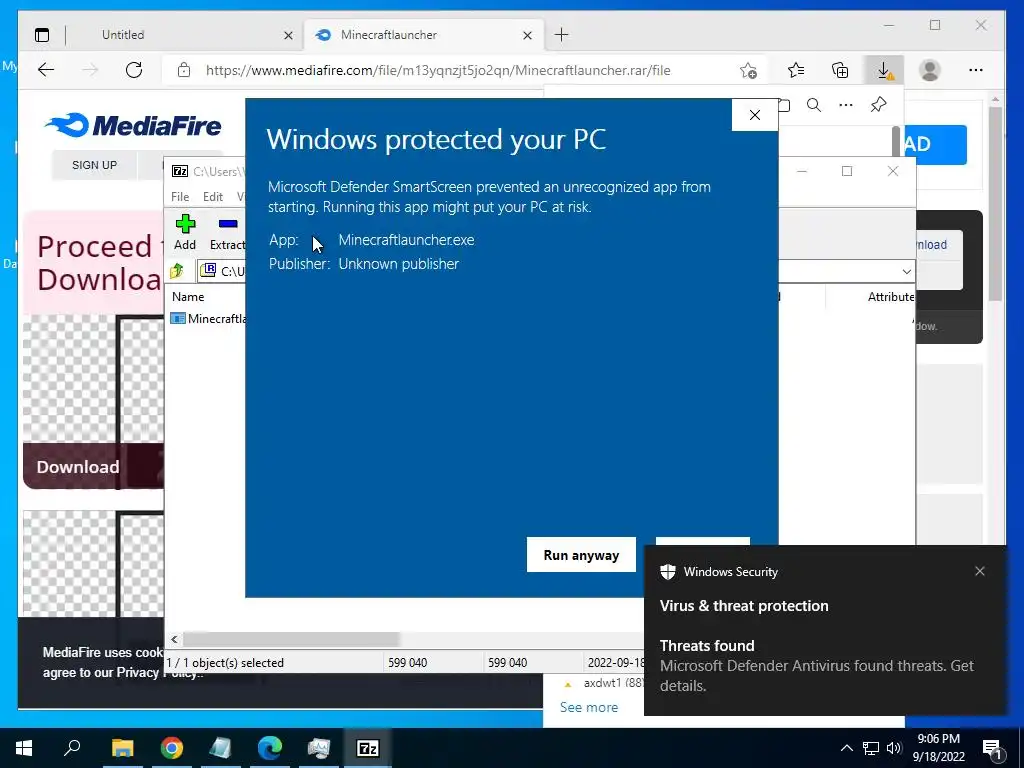Screen dimensions: 1024x768
Task: Go back in the Edge browser
Action: coord(46,70)
